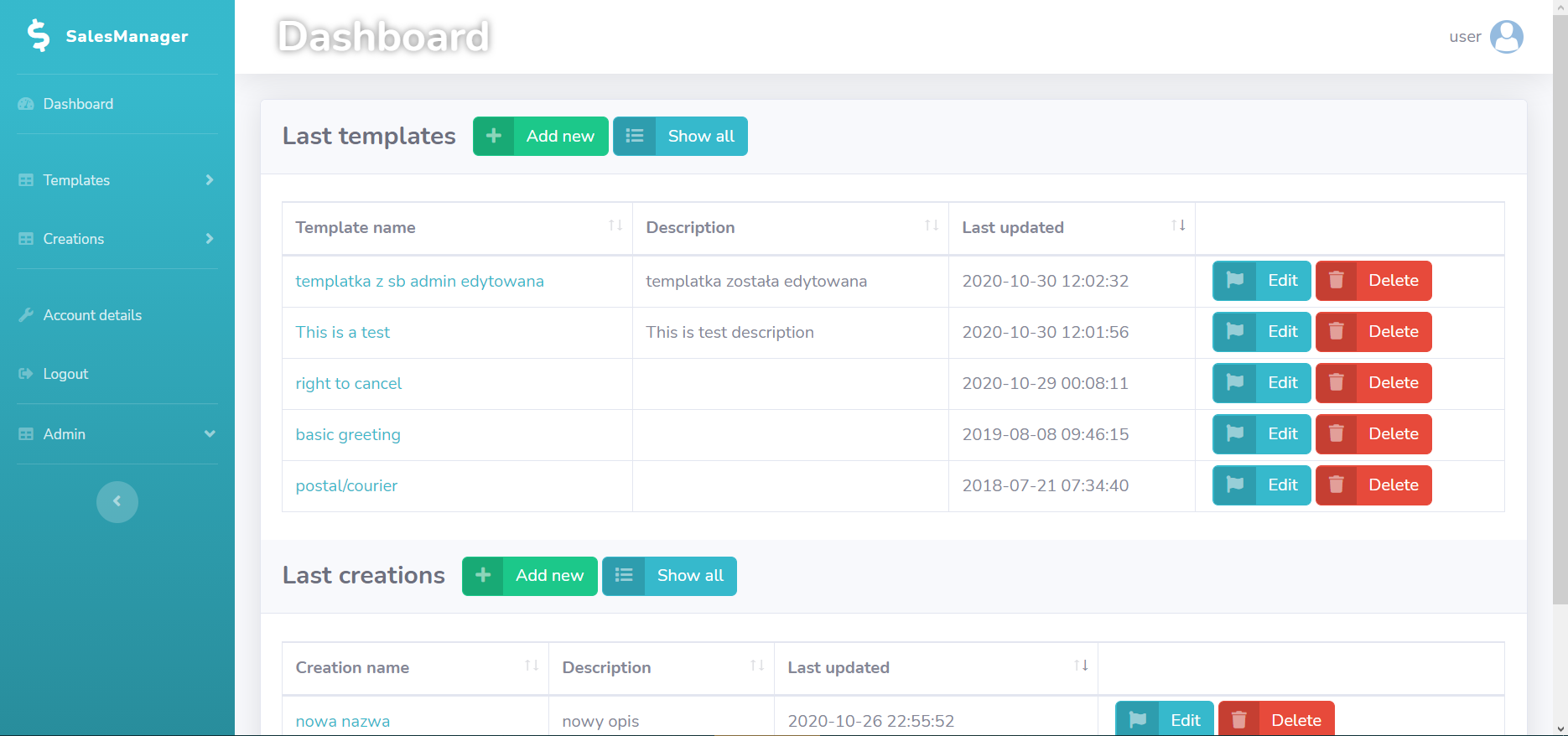Viewport: 1568px width, 736px height.
Task: Click the Templates table icon in sidebar
Action: coord(26,180)
